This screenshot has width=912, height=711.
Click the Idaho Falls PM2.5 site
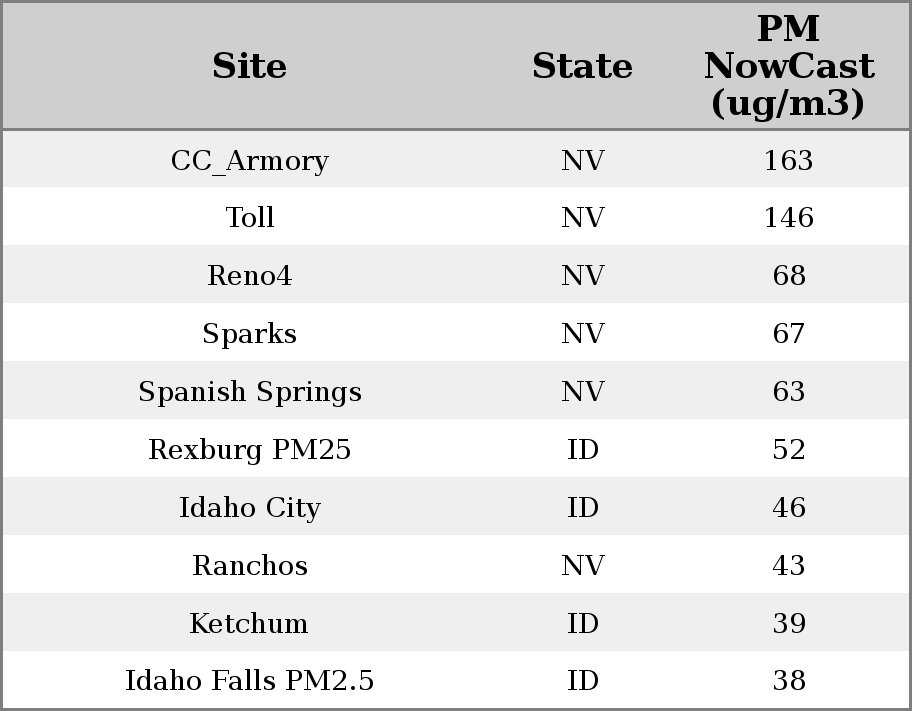pyautogui.click(x=250, y=681)
